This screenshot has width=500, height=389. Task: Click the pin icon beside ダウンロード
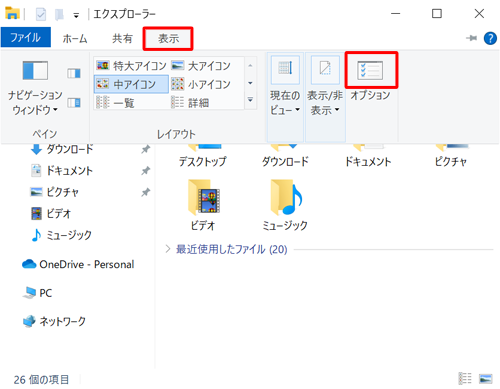pyautogui.click(x=145, y=149)
